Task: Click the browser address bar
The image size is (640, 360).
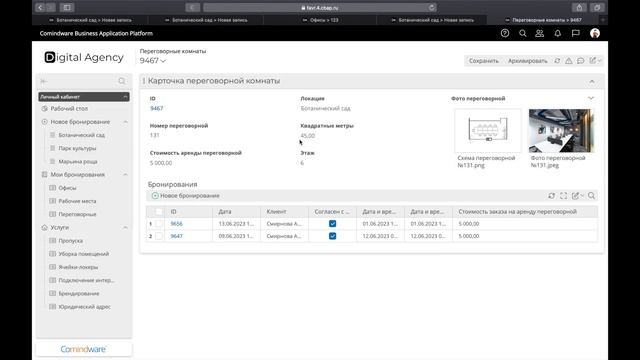Action: click(x=320, y=7)
